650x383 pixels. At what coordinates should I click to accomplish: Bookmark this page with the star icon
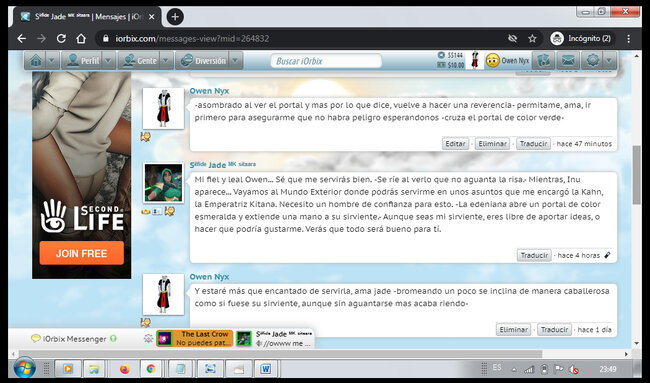pyautogui.click(x=532, y=39)
